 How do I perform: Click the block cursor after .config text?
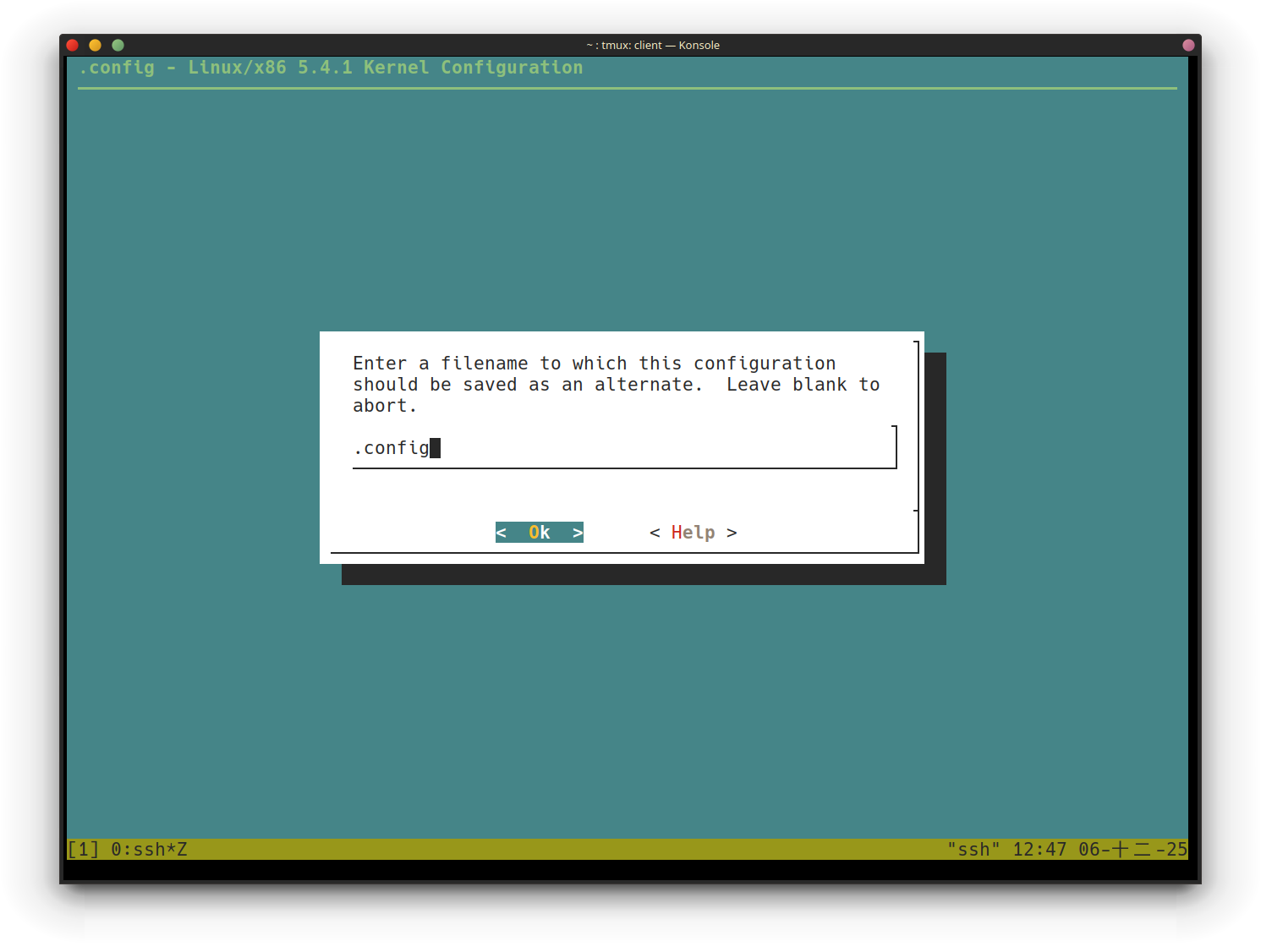tap(435, 448)
